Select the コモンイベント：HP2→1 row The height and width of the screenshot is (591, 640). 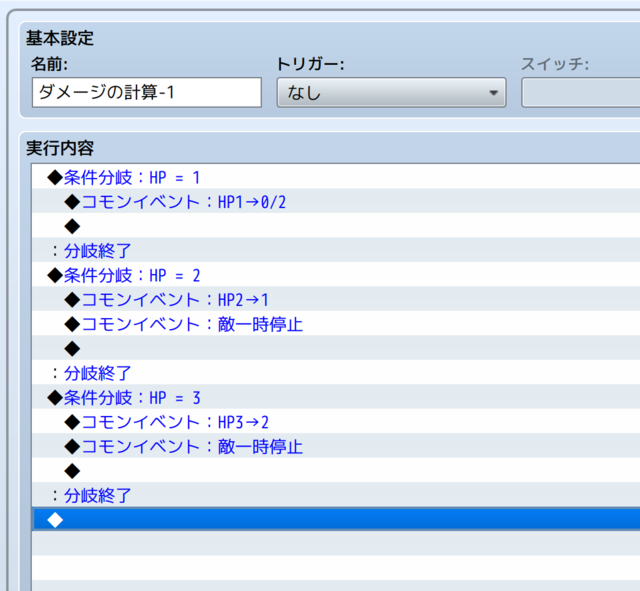click(336, 299)
